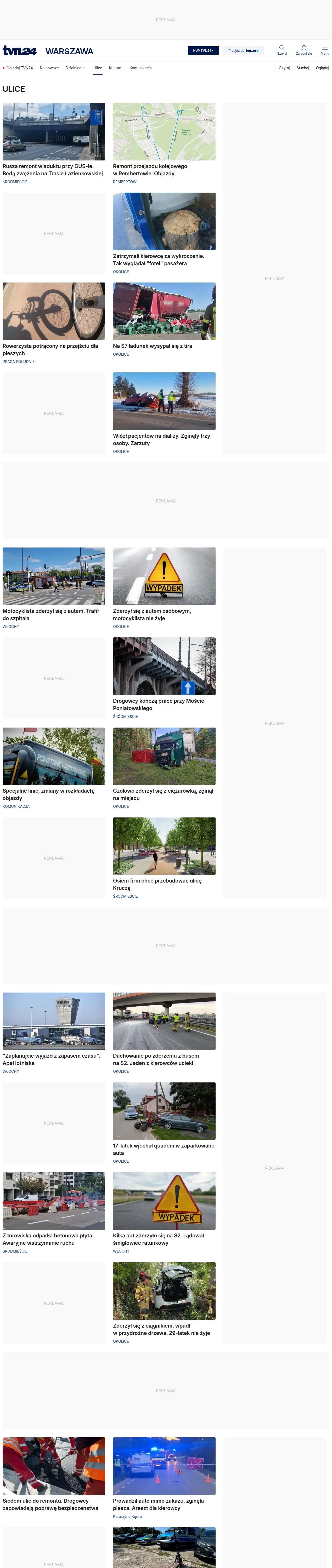
Task: Select the Komunikacja navigation item
Action: pyautogui.click(x=141, y=68)
